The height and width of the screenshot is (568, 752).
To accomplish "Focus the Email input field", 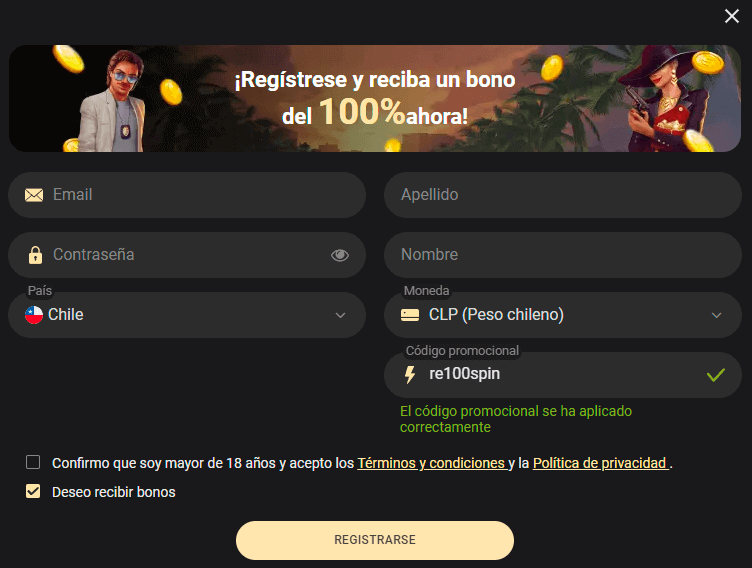I will coord(187,195).
